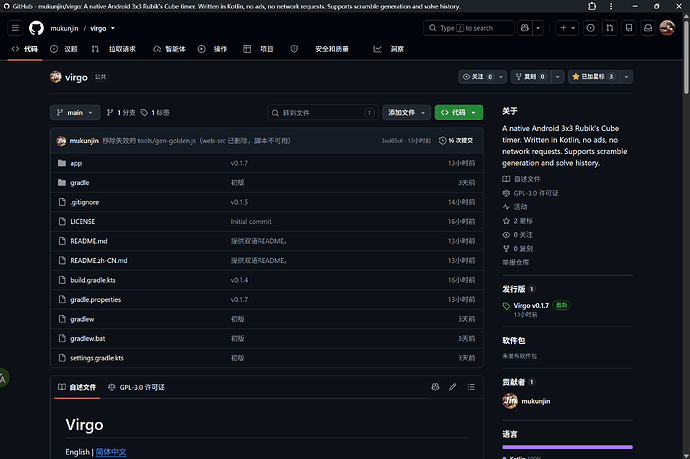Switch to the GPL-3.0 license tab
Image resolution: width=690 pixels, height=459 pixels.
coord(136,387)
